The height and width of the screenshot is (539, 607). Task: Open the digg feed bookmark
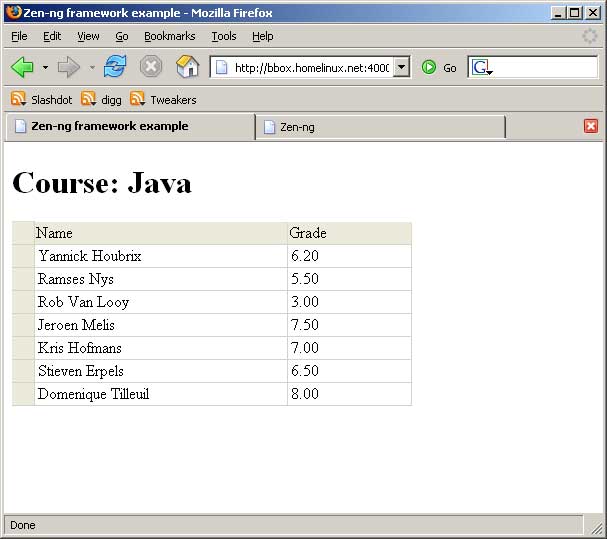click(102, 100)
